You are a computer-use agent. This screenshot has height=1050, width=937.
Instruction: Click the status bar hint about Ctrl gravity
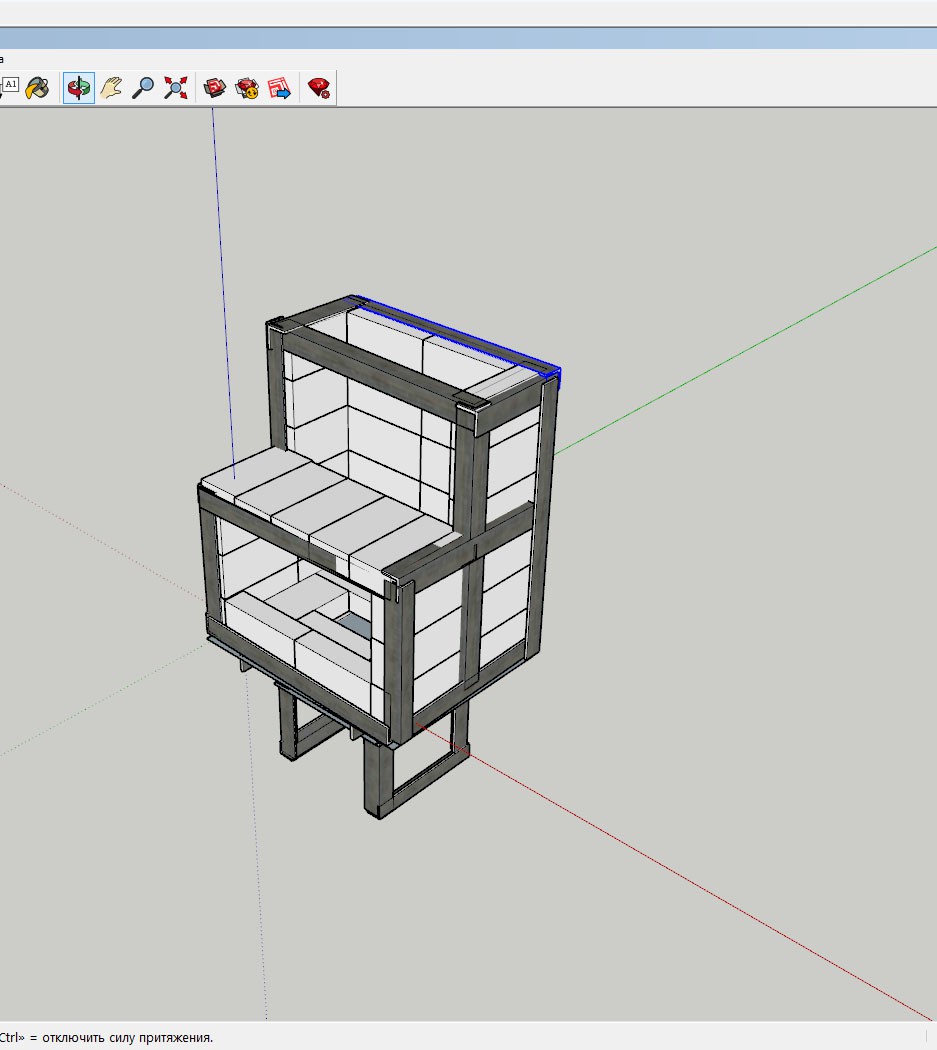click(x=106, y=1037)
